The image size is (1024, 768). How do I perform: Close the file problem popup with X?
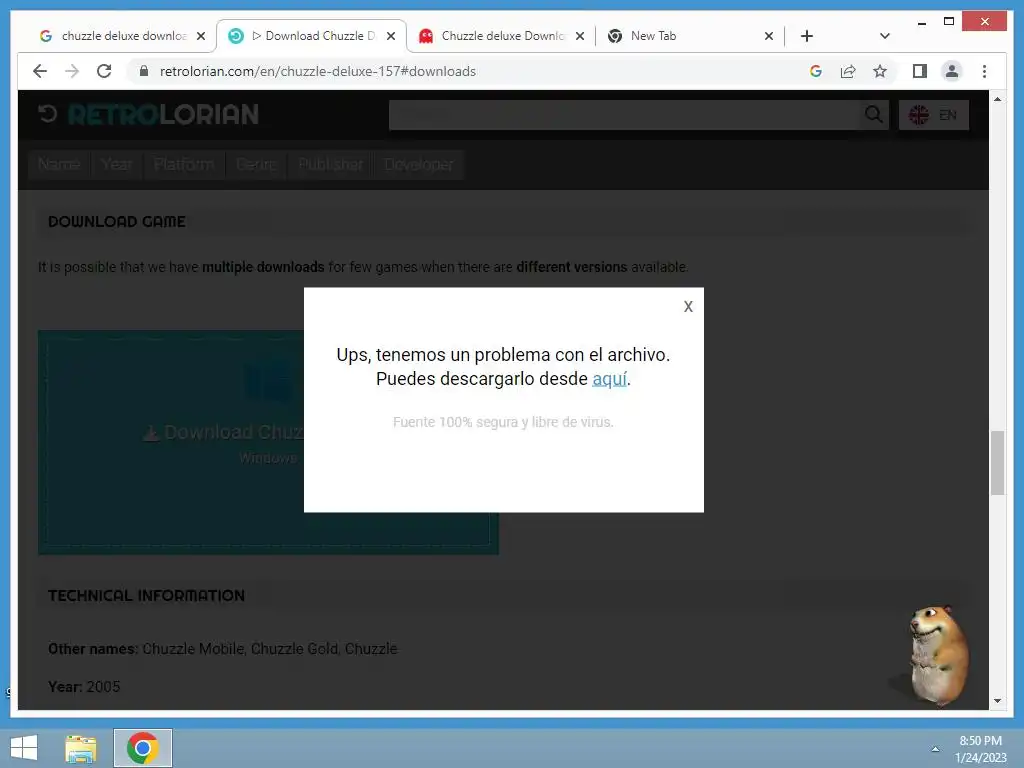click(688, 307)
